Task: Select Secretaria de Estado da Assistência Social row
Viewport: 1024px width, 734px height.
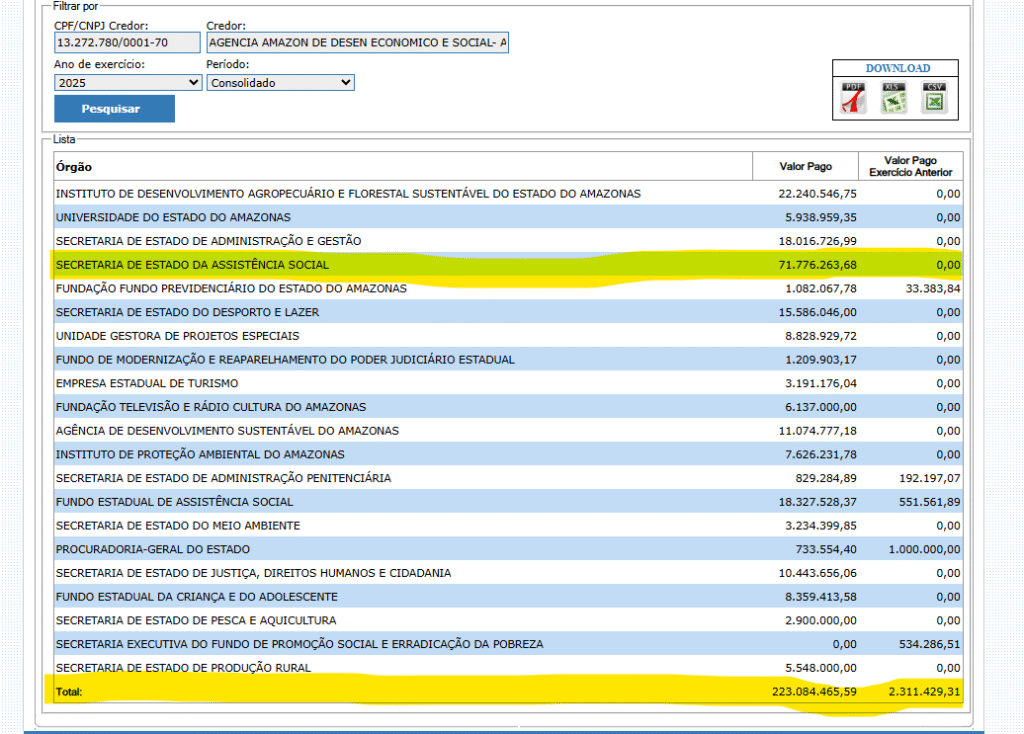Action: click(x=508, y=265)
